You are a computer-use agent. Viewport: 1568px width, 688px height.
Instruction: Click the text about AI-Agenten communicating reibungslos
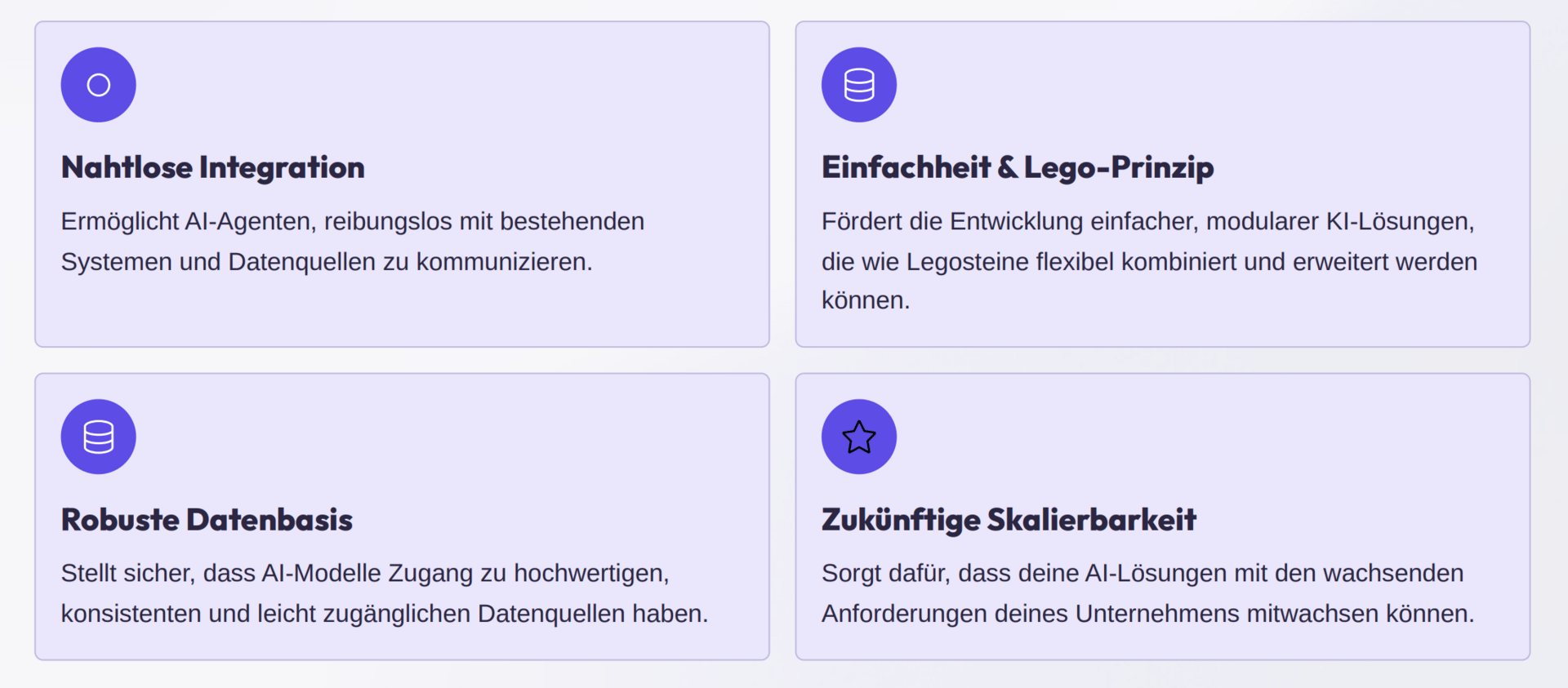(353, 242)
